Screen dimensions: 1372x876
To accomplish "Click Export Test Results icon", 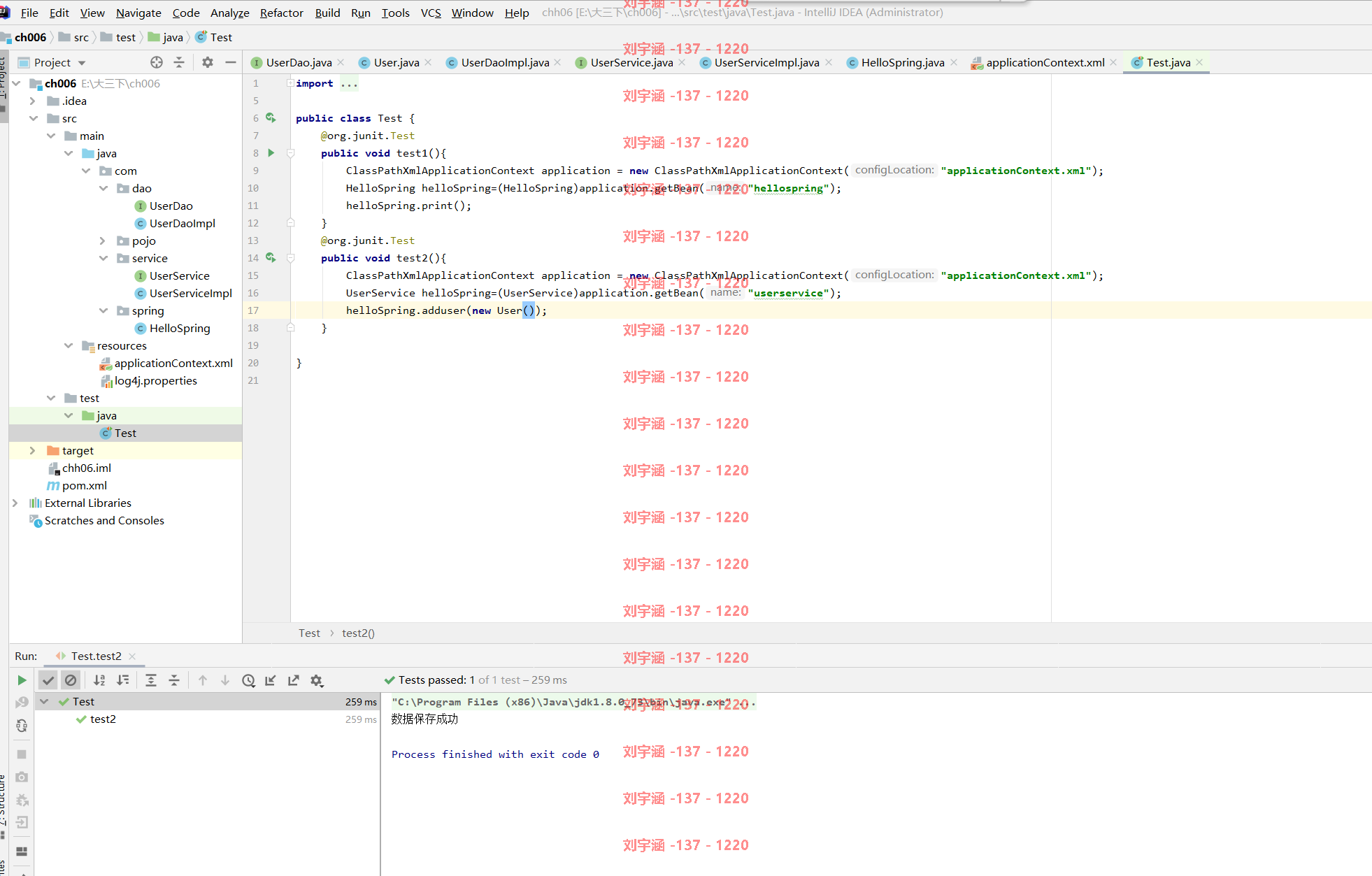I will click(294, 680).
